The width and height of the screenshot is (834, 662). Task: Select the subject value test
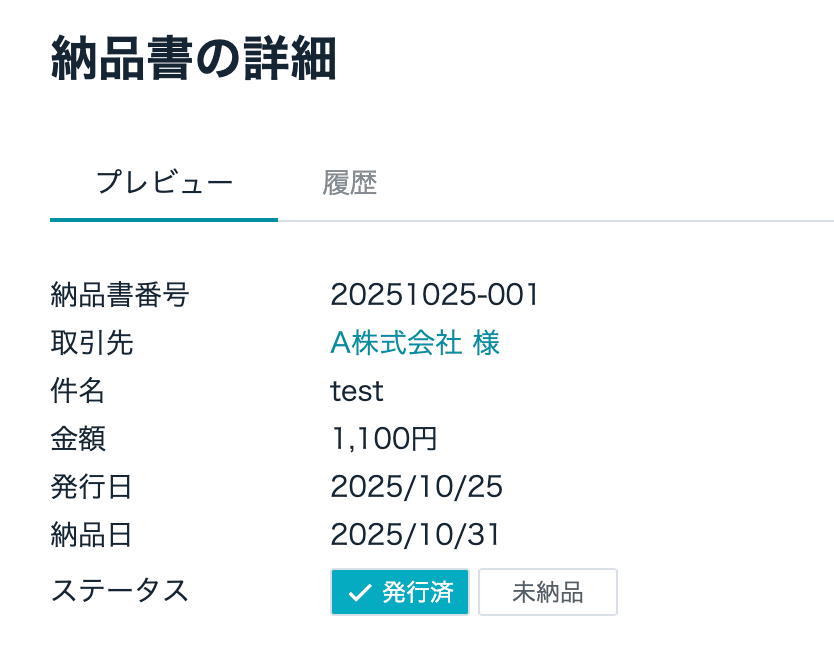coord(357,391)
